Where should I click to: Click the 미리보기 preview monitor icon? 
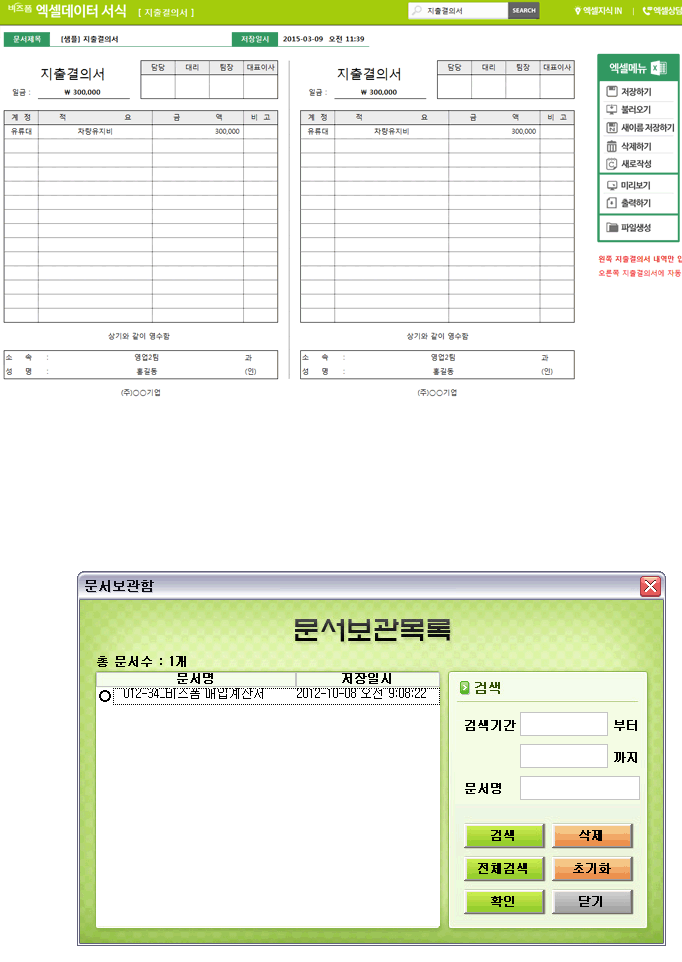click(611, 185)
